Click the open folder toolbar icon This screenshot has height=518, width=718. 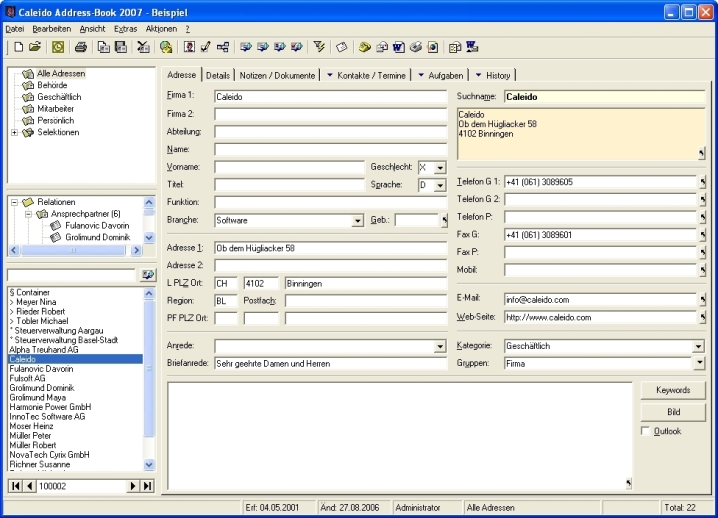coord(35,47)
